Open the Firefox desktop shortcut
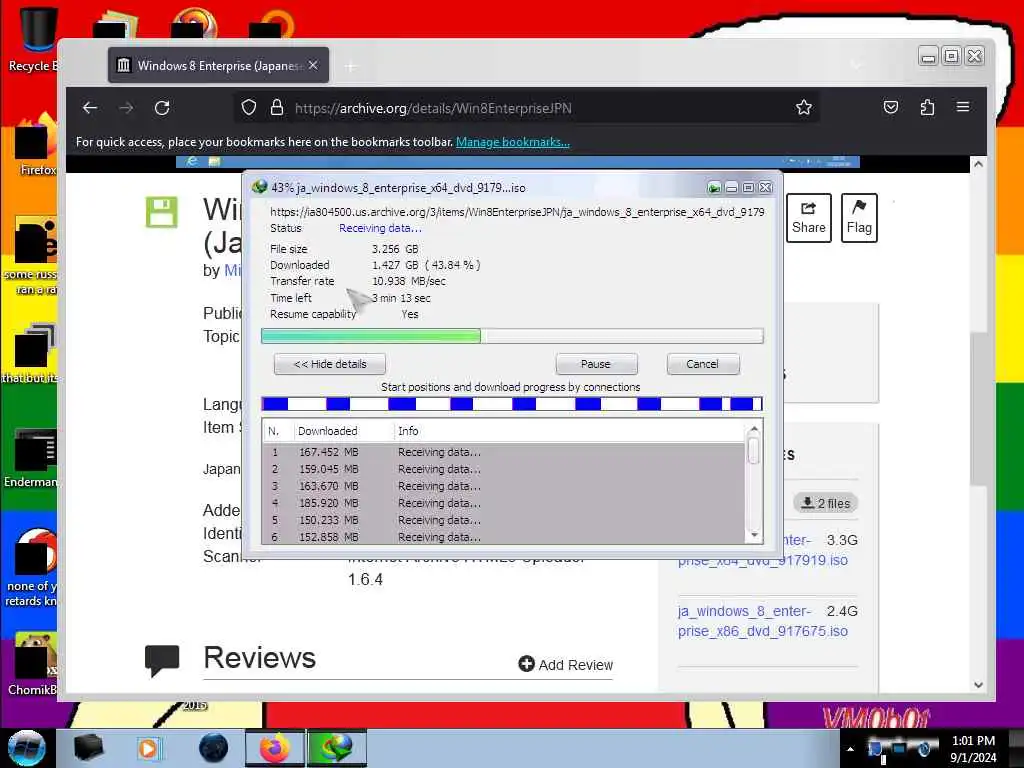The width and height of the screenshot is (1024, 768). [x=37, y=145]
